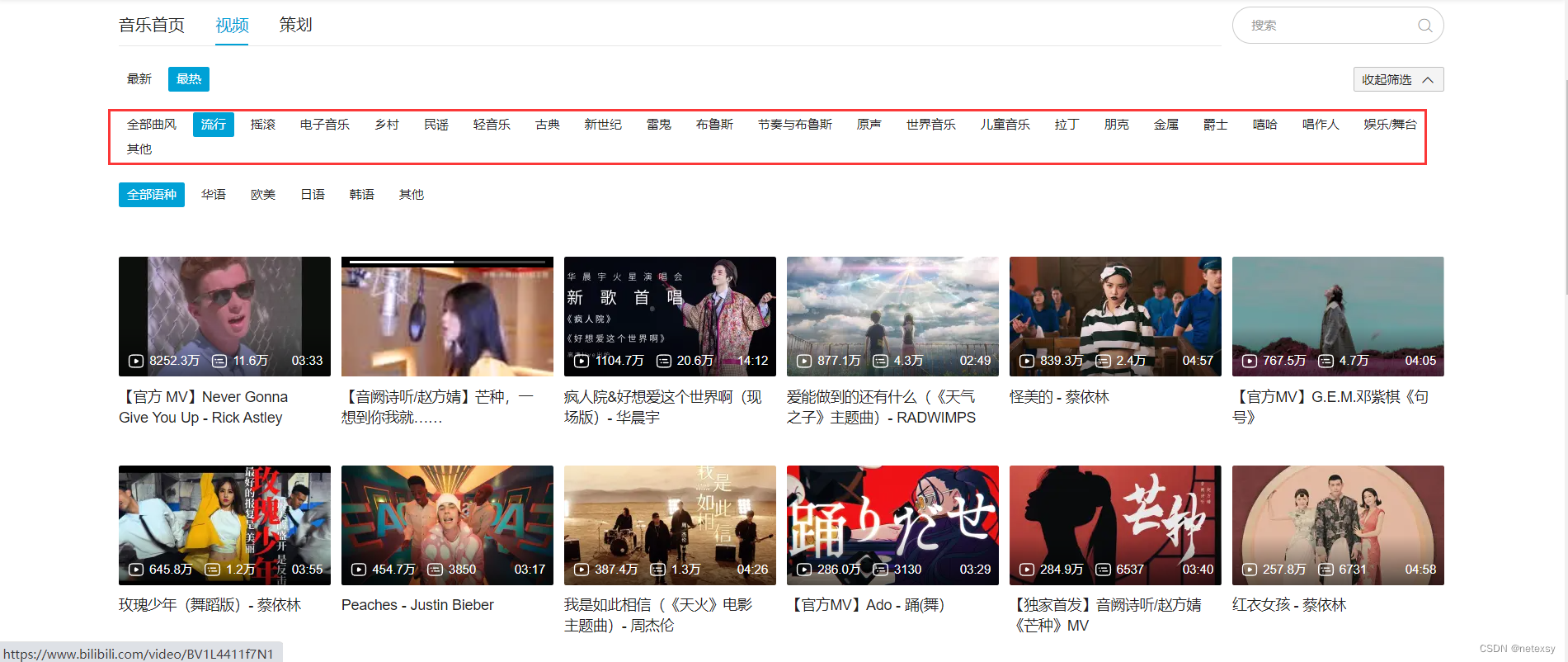
Task: Sort videos by 最新
Action: click(139, 79)
